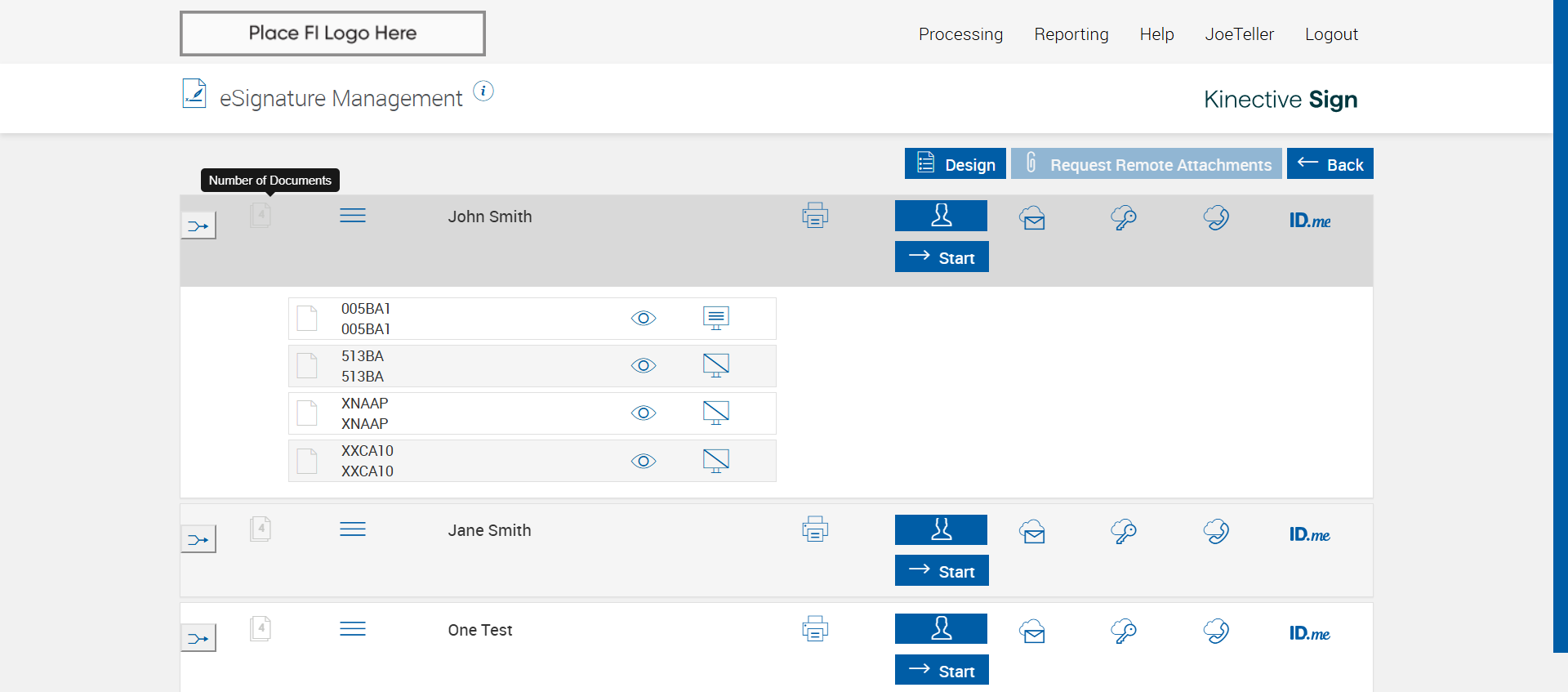1568x692 pixels.
Task: Click the info icon beside eSignature Management
Action: pyautogui.click(x=483, y=92)
